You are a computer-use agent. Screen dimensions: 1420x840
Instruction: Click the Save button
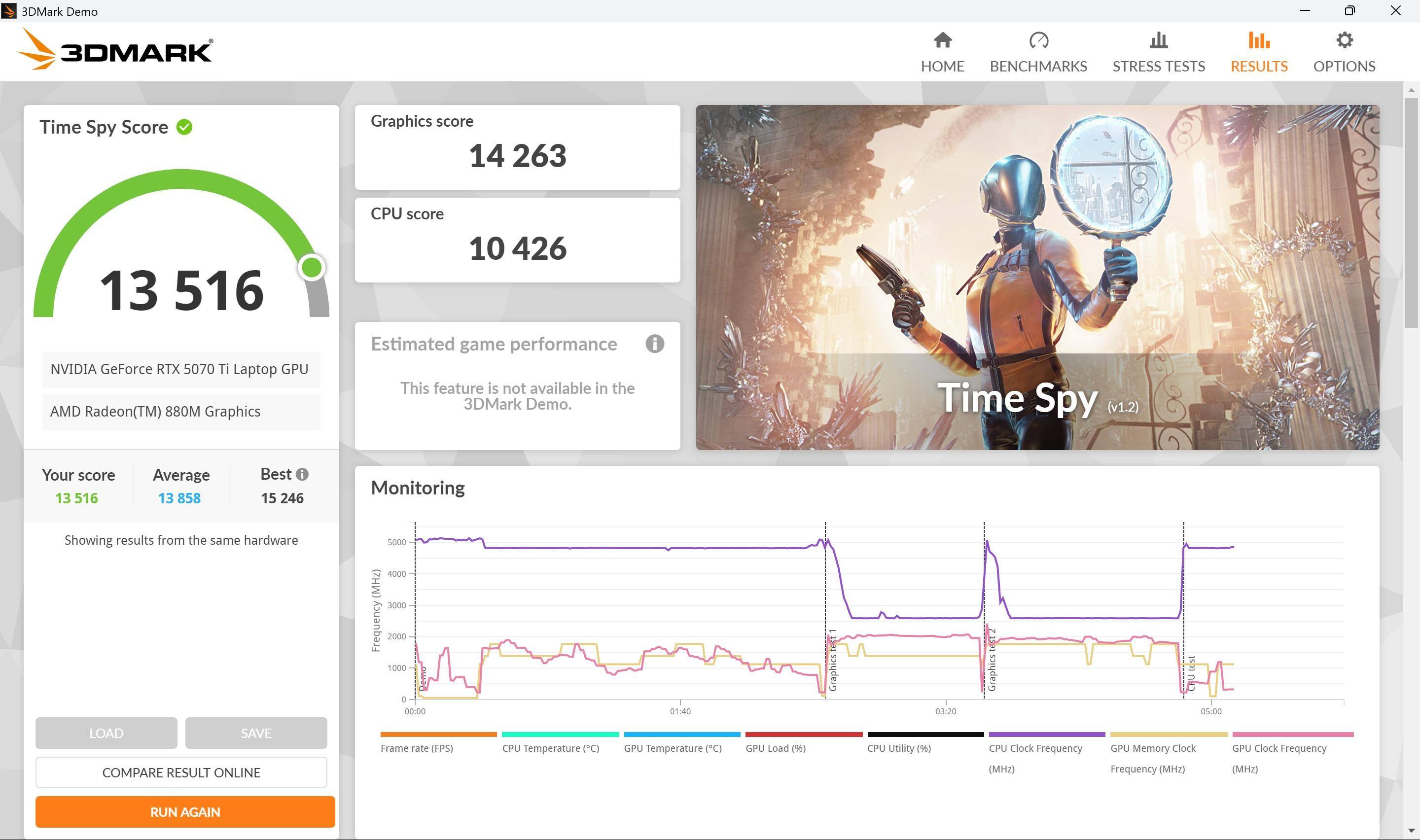[256, 733]
